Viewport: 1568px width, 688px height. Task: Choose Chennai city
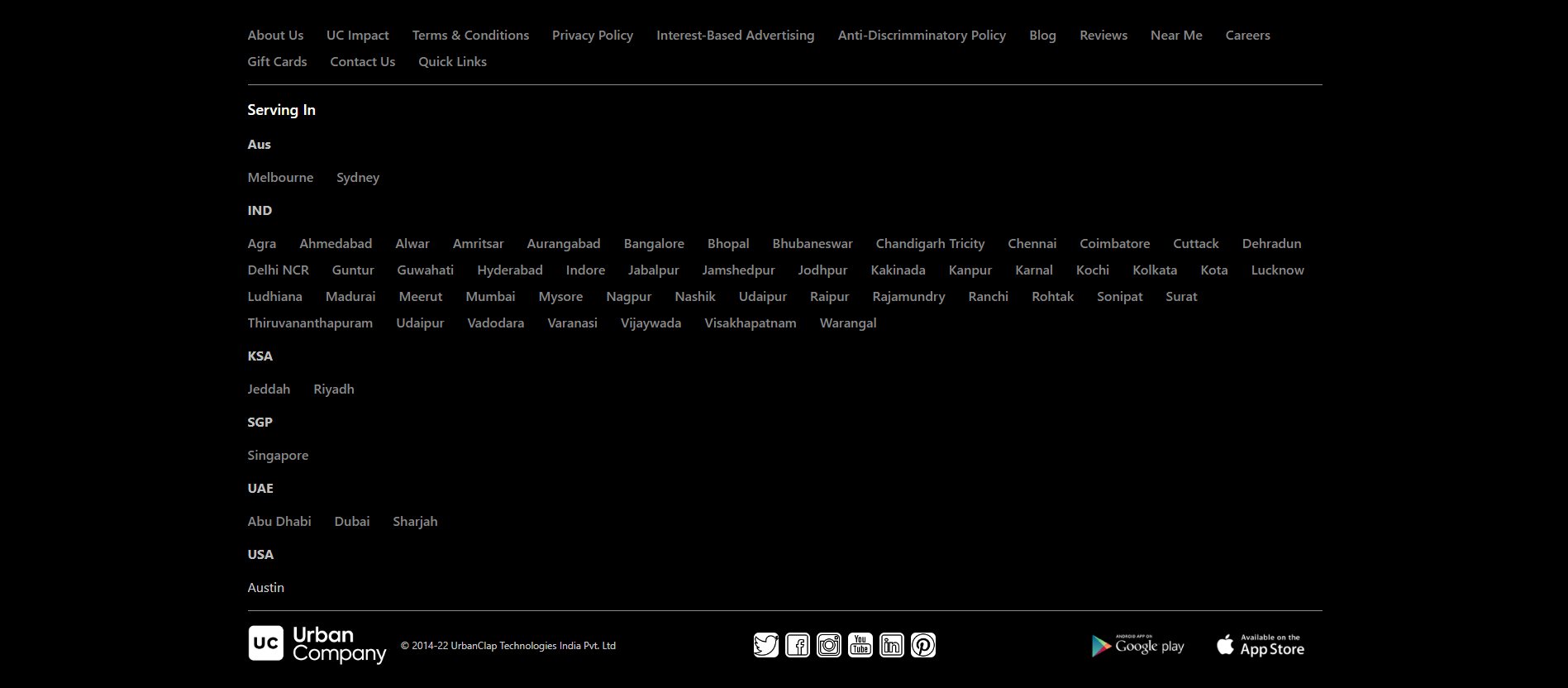click(x=1032, y=244)
